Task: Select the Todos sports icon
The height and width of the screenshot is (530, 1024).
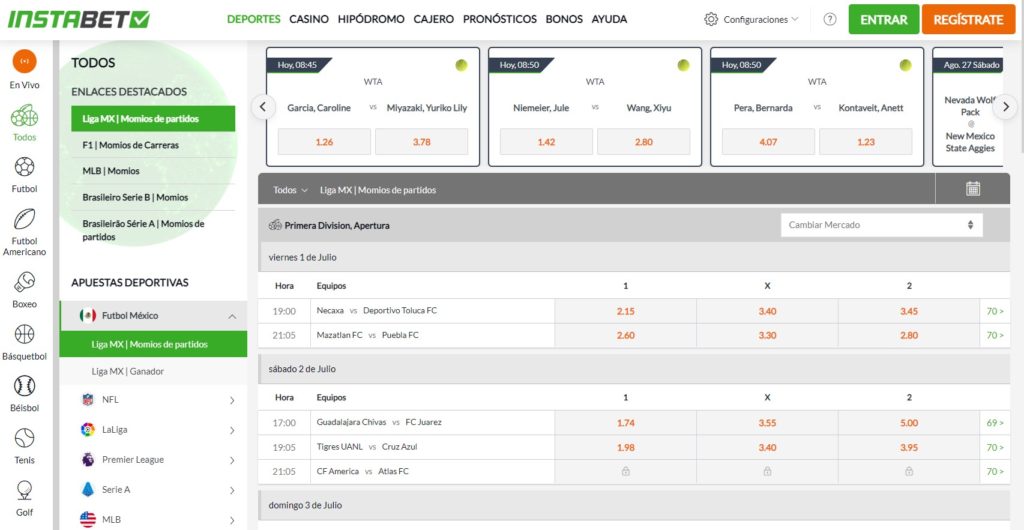Action: tap(24, 115)
